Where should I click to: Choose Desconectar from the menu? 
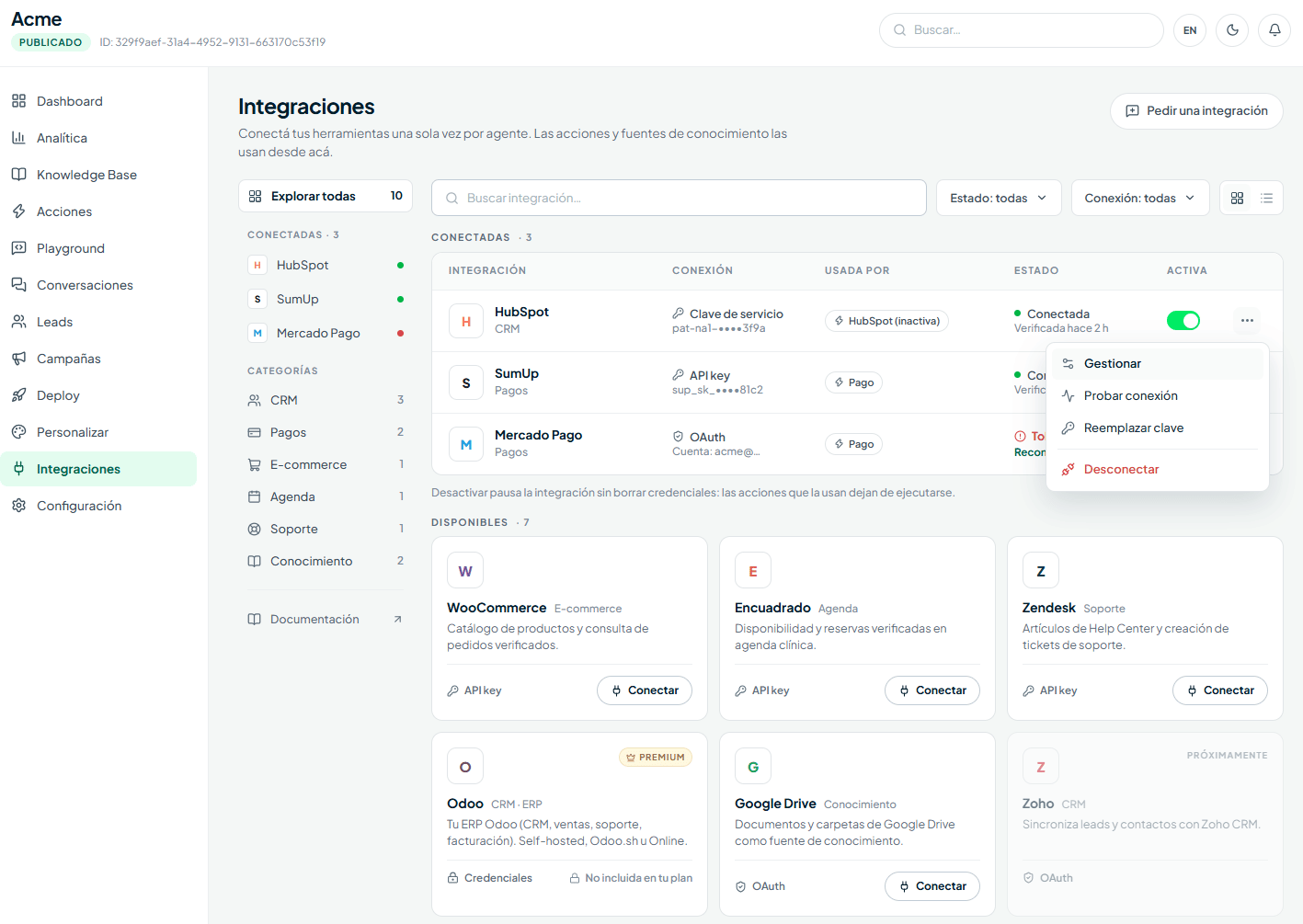[x=1158, y=470]
